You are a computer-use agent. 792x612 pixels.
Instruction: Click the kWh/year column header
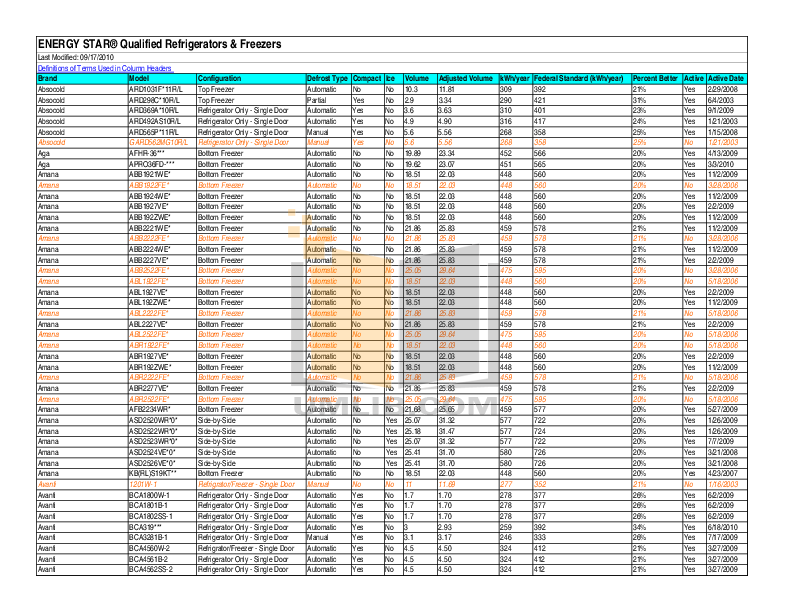(x=513, y=78)
